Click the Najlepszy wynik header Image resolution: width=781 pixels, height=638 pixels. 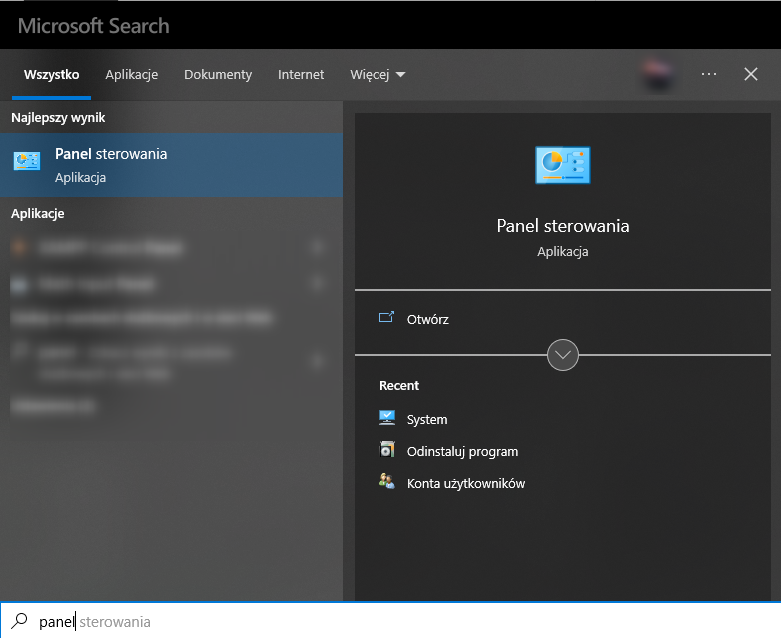pos(58,118)
